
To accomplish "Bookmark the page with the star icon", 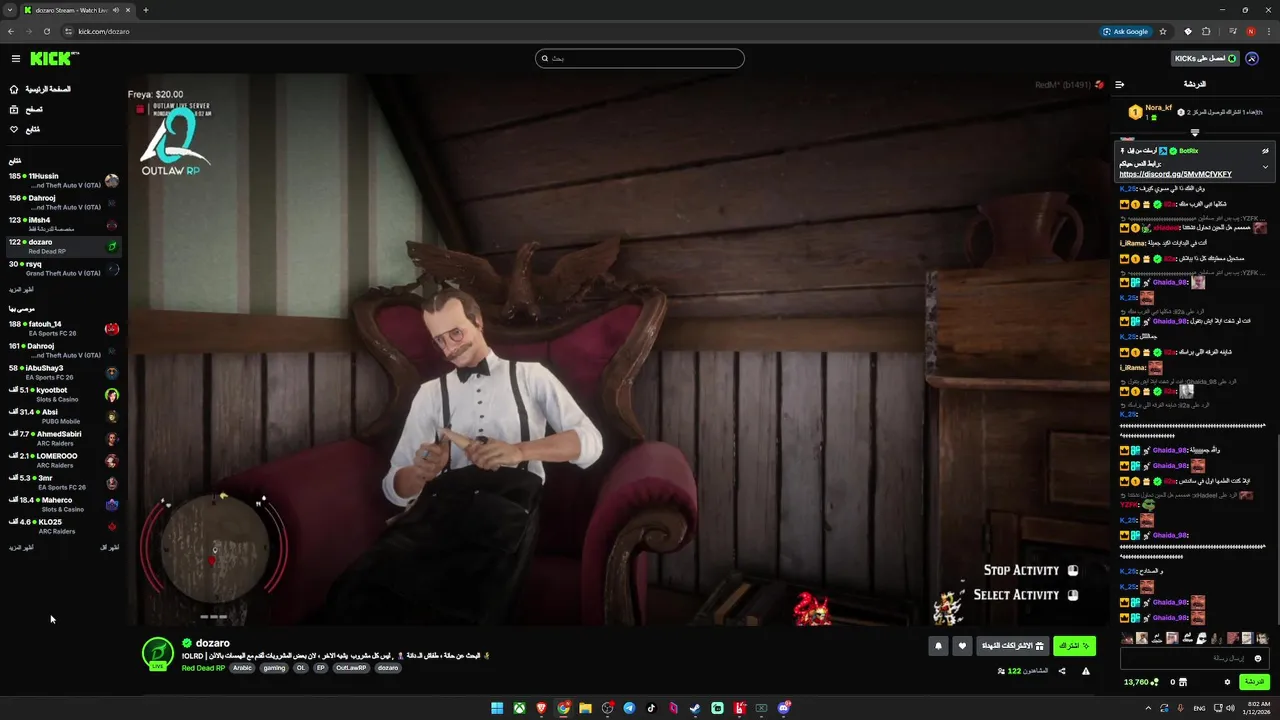I will pyautogui.click(x=1163, y=31).
